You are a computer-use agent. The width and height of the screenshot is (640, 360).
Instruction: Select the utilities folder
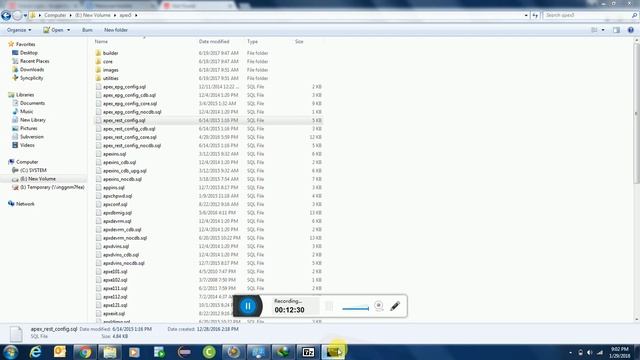click(111, 78)
